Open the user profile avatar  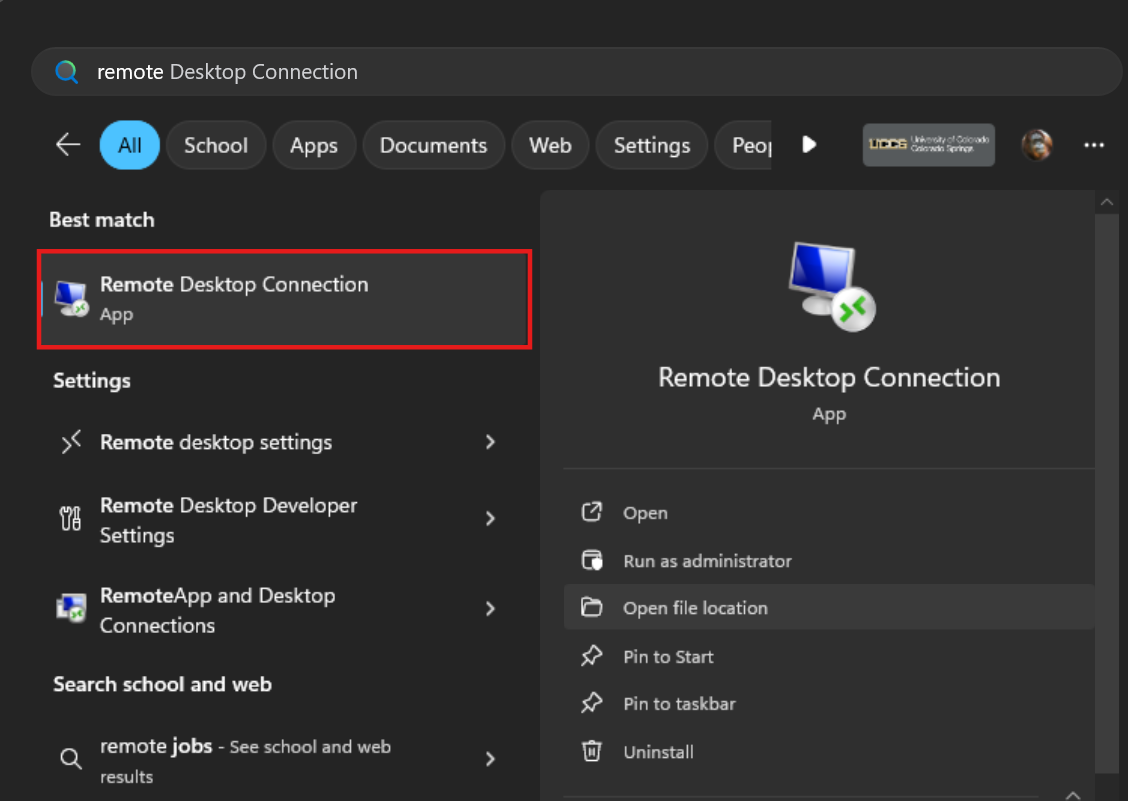coord(1037,145)
